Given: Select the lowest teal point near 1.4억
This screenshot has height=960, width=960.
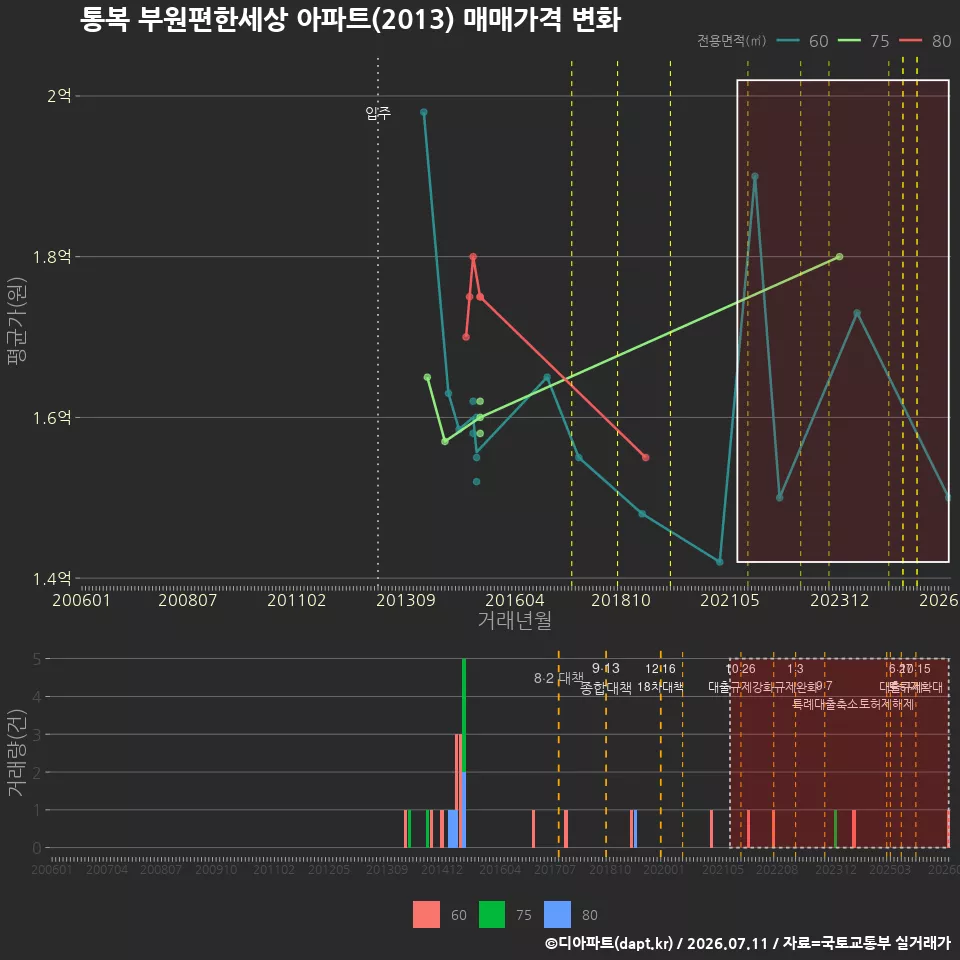Looking at the screenshot, I should [719, 561].
